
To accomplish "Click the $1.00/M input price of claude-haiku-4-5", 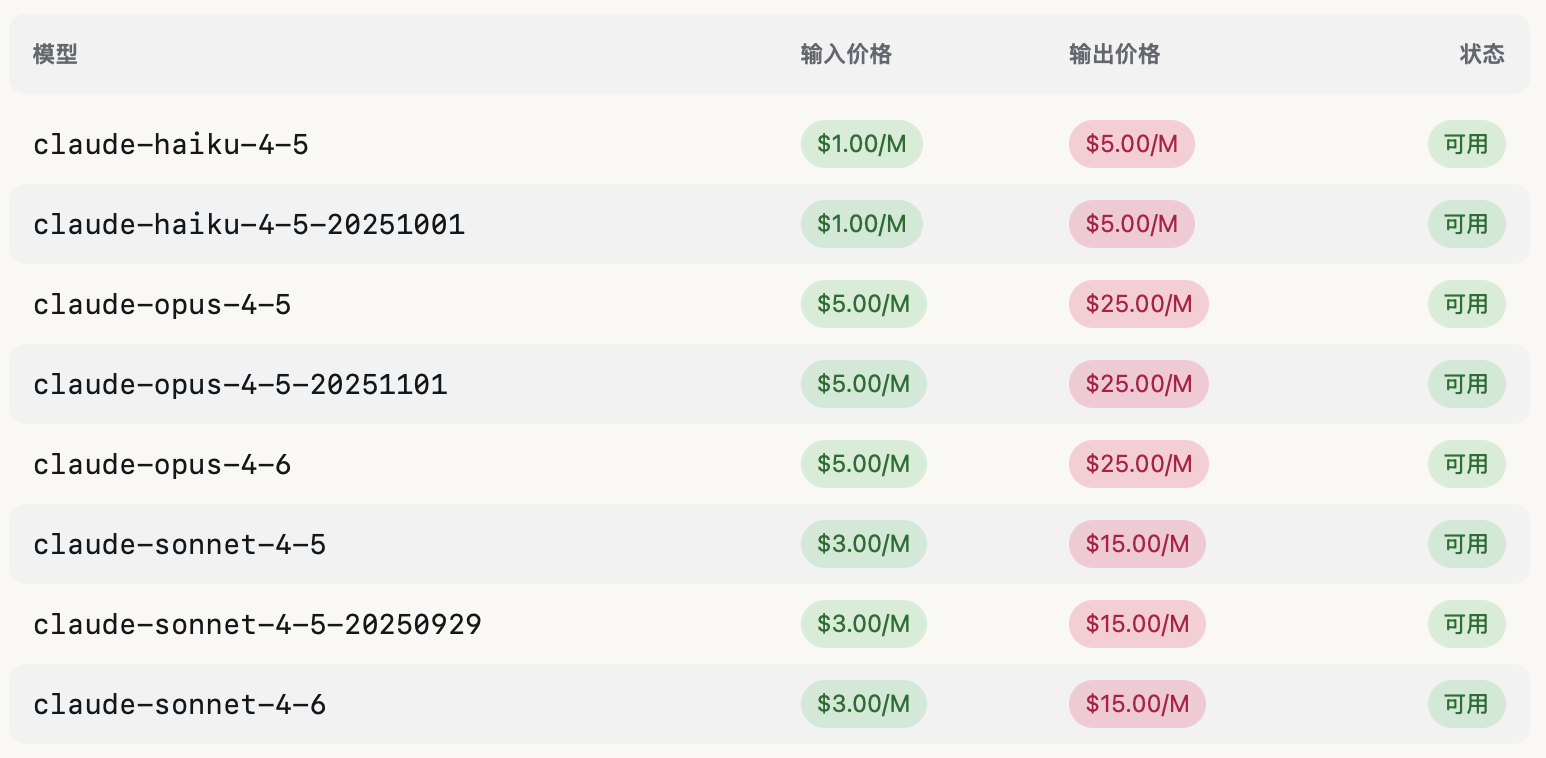I will (x=861, y=144).
